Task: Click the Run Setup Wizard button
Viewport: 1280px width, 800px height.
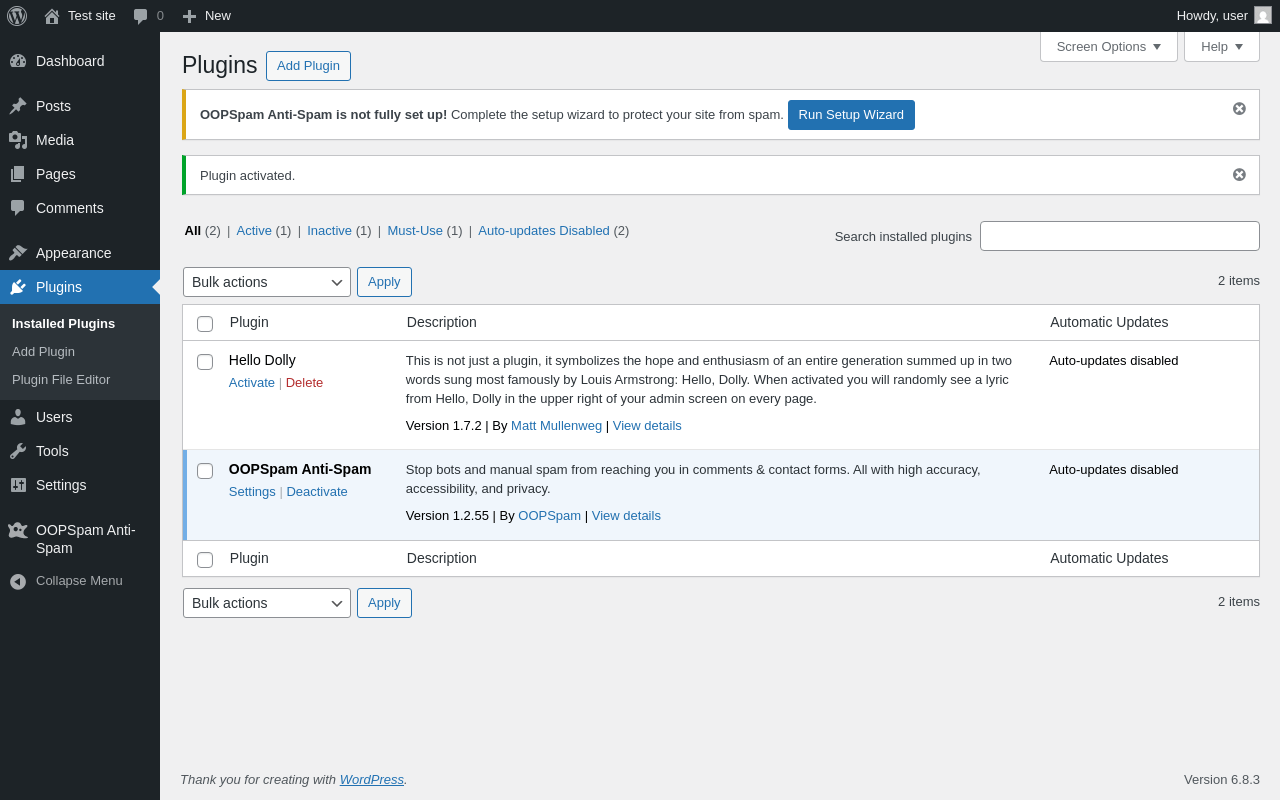Action: (x=851, y=115)
